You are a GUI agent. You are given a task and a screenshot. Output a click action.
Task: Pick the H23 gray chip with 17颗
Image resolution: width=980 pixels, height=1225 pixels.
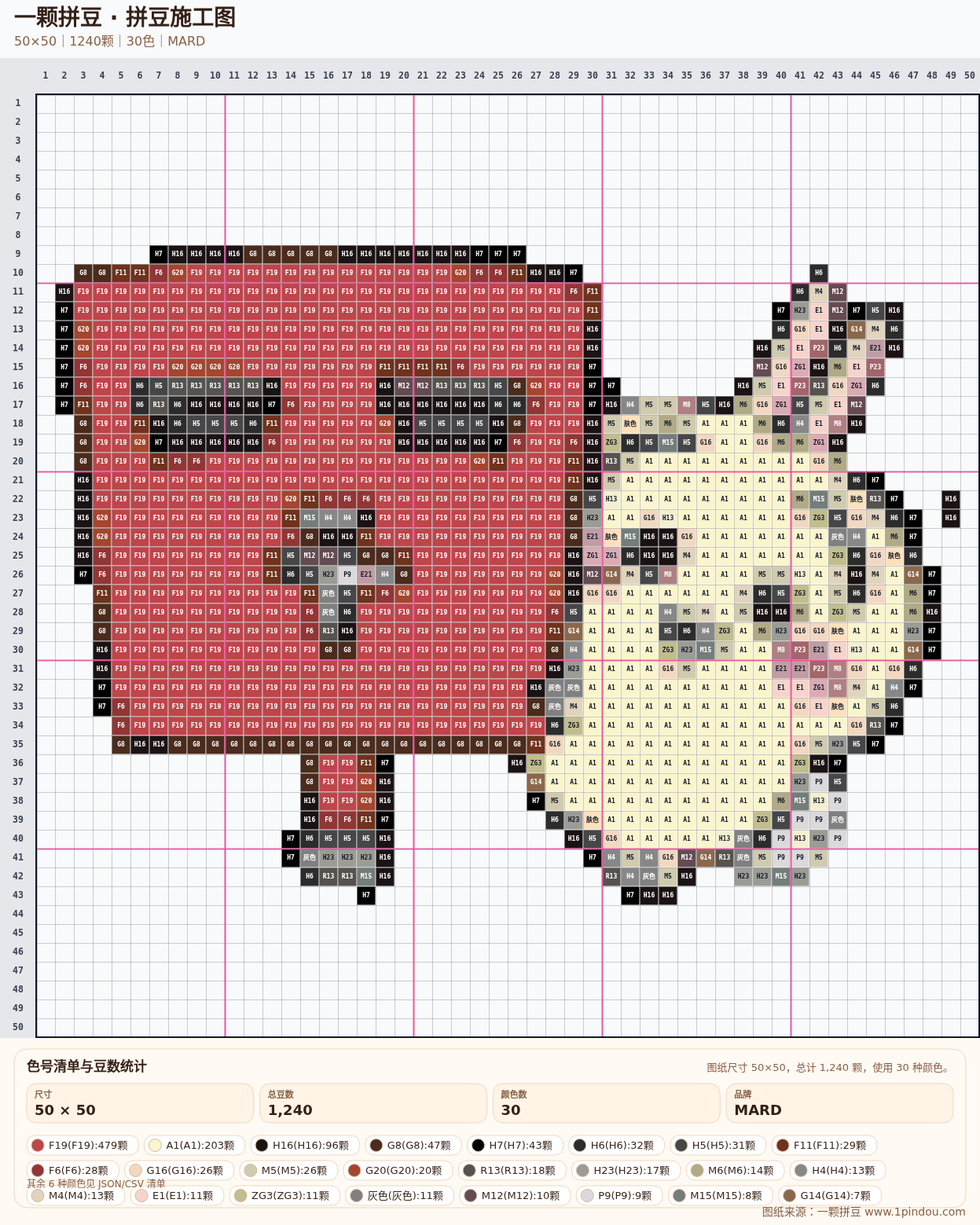626,1171
